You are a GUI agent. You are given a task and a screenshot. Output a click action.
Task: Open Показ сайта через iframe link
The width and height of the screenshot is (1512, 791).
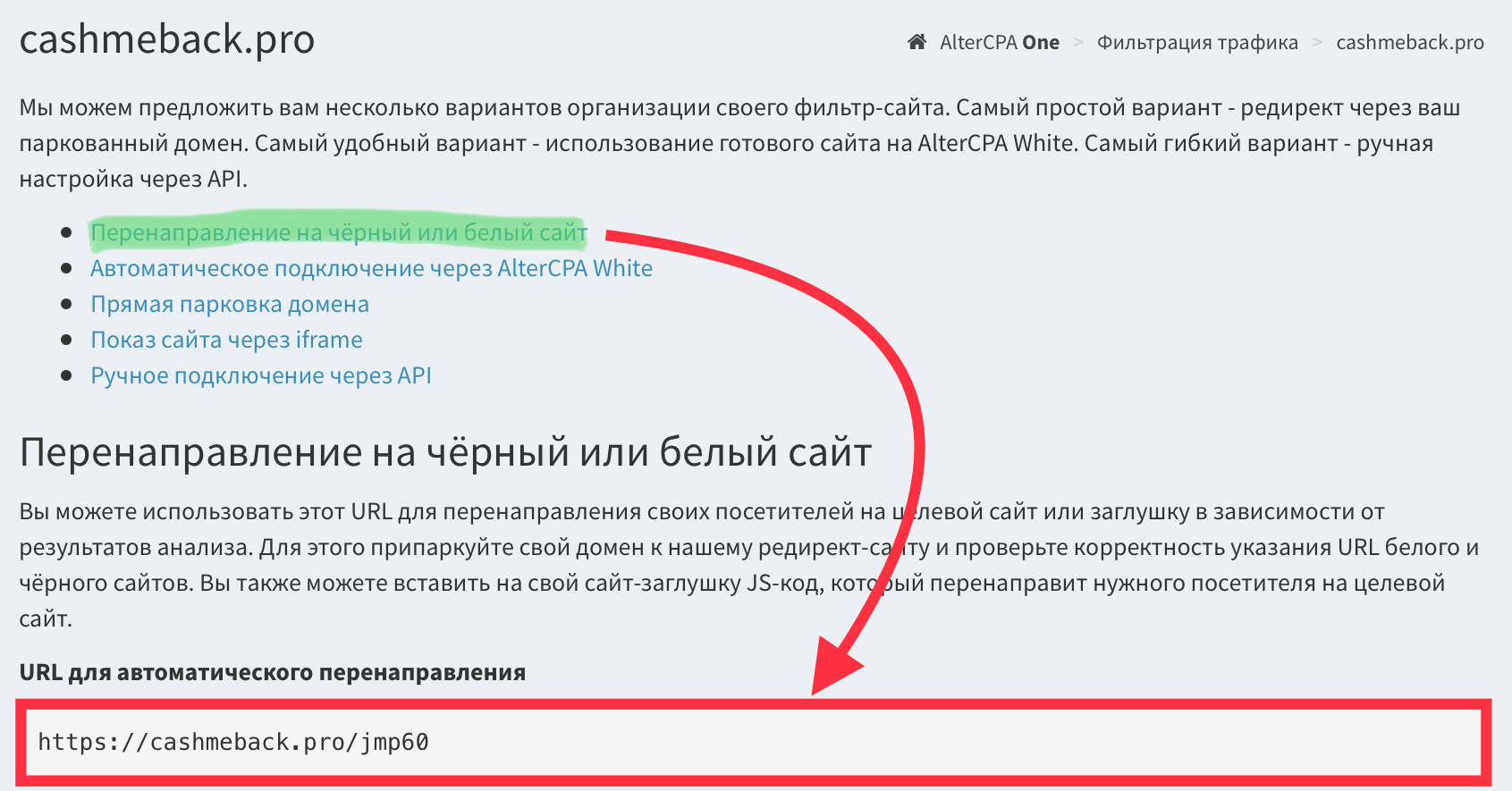point(226,340)
